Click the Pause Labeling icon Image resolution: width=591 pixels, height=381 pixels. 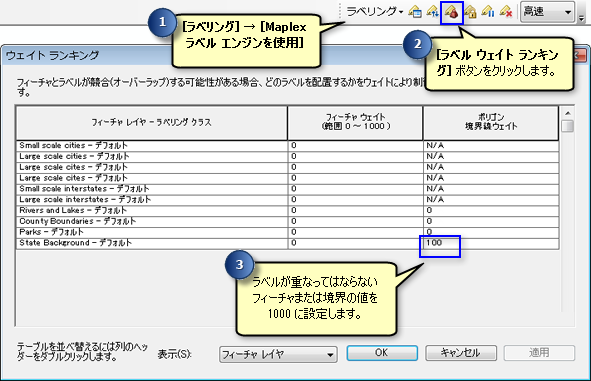(x=488, y=12)
